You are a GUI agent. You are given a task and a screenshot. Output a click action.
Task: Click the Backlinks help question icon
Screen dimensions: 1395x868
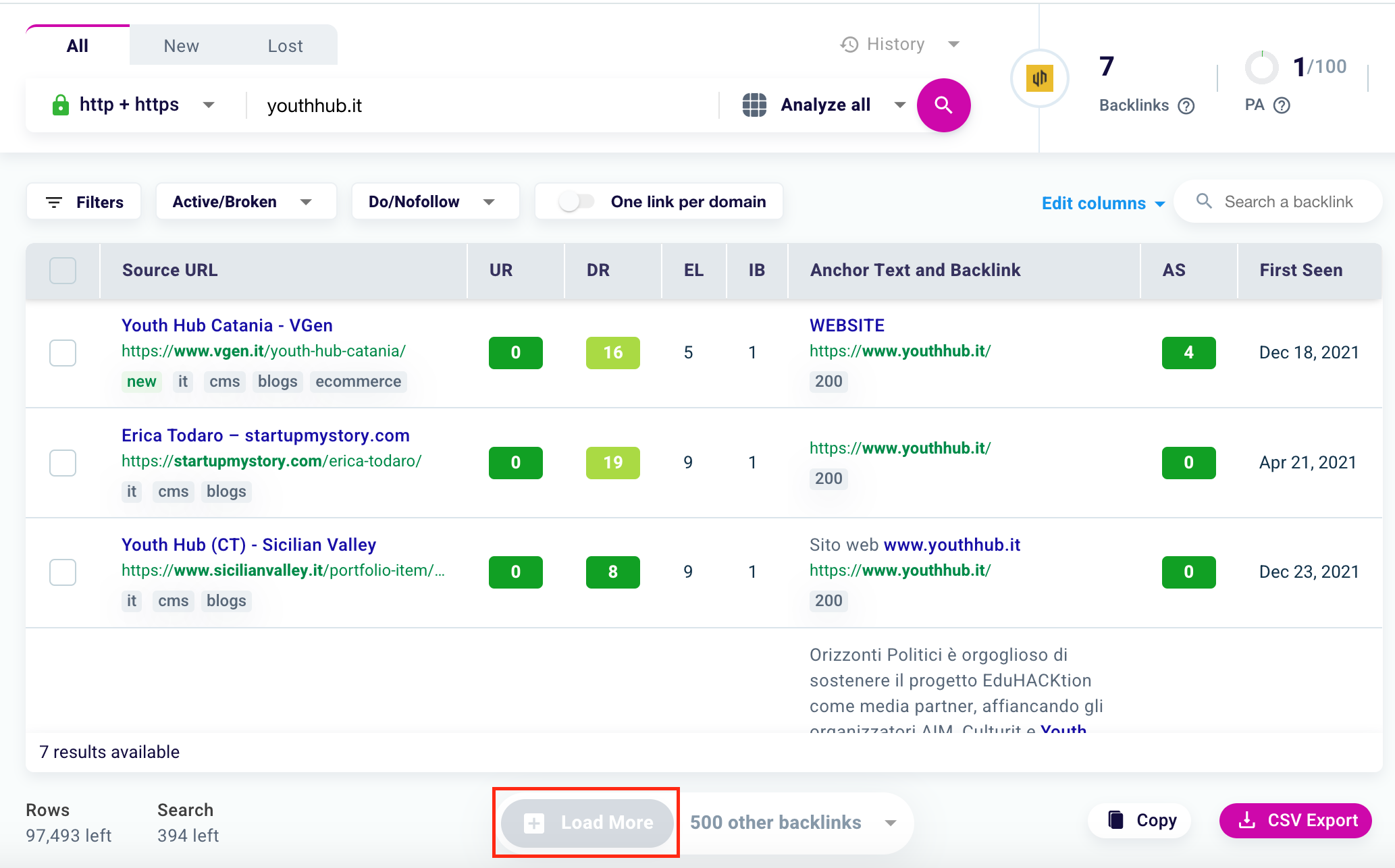pyautogui.click(x=1186, y=106)
